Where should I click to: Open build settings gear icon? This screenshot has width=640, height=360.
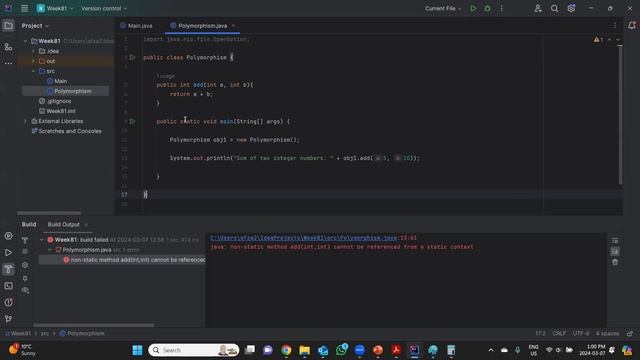click(25, 265)
